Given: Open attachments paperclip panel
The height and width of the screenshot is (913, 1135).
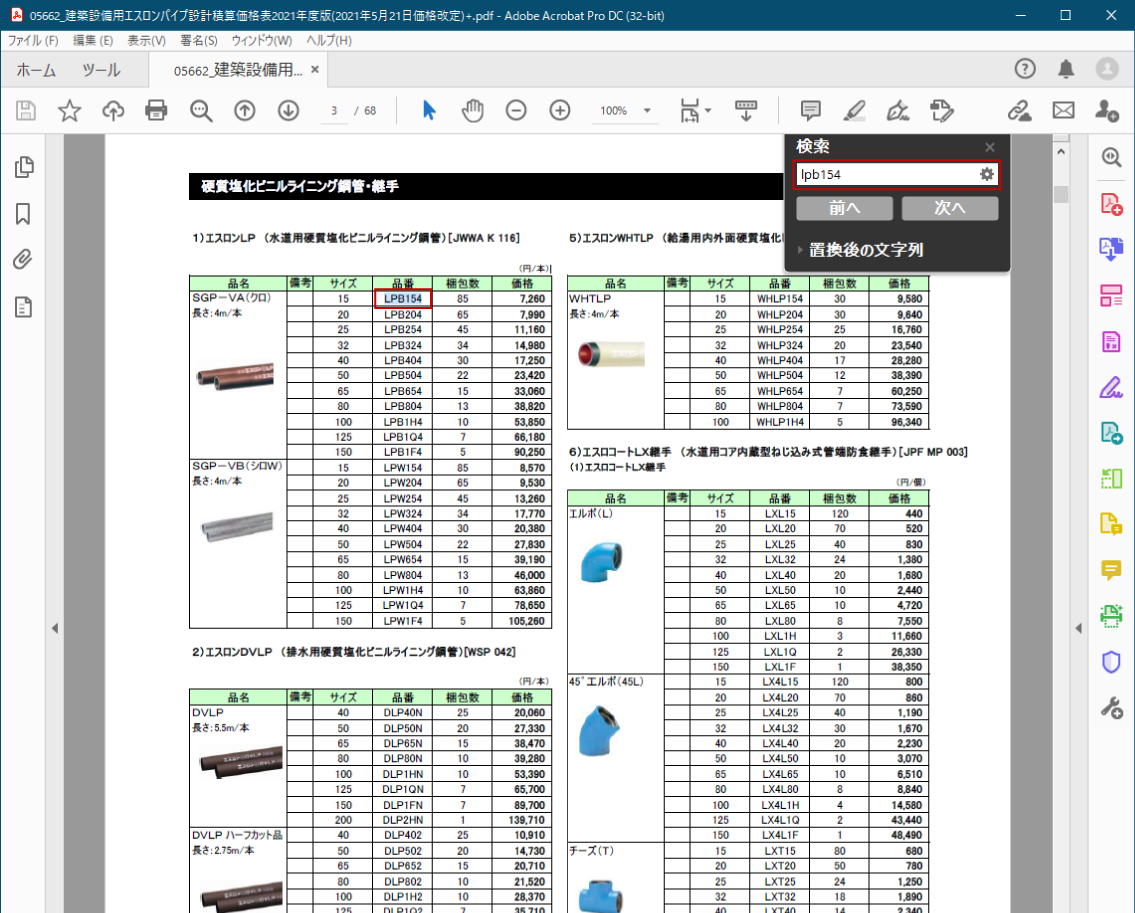Looking at the screenshot, I should [x=23, y=259].
